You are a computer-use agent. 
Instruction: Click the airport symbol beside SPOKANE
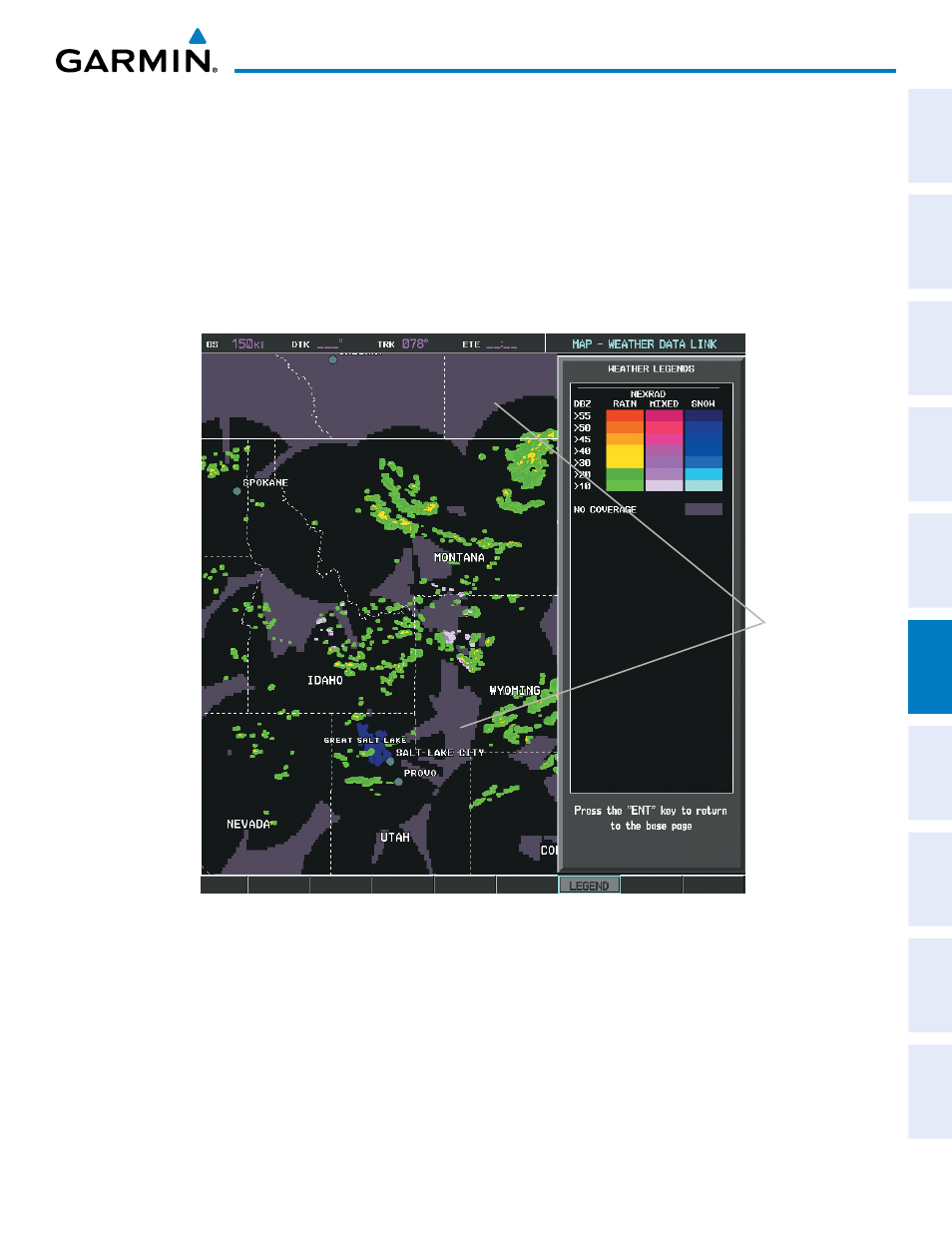click(x=237, y=491)
